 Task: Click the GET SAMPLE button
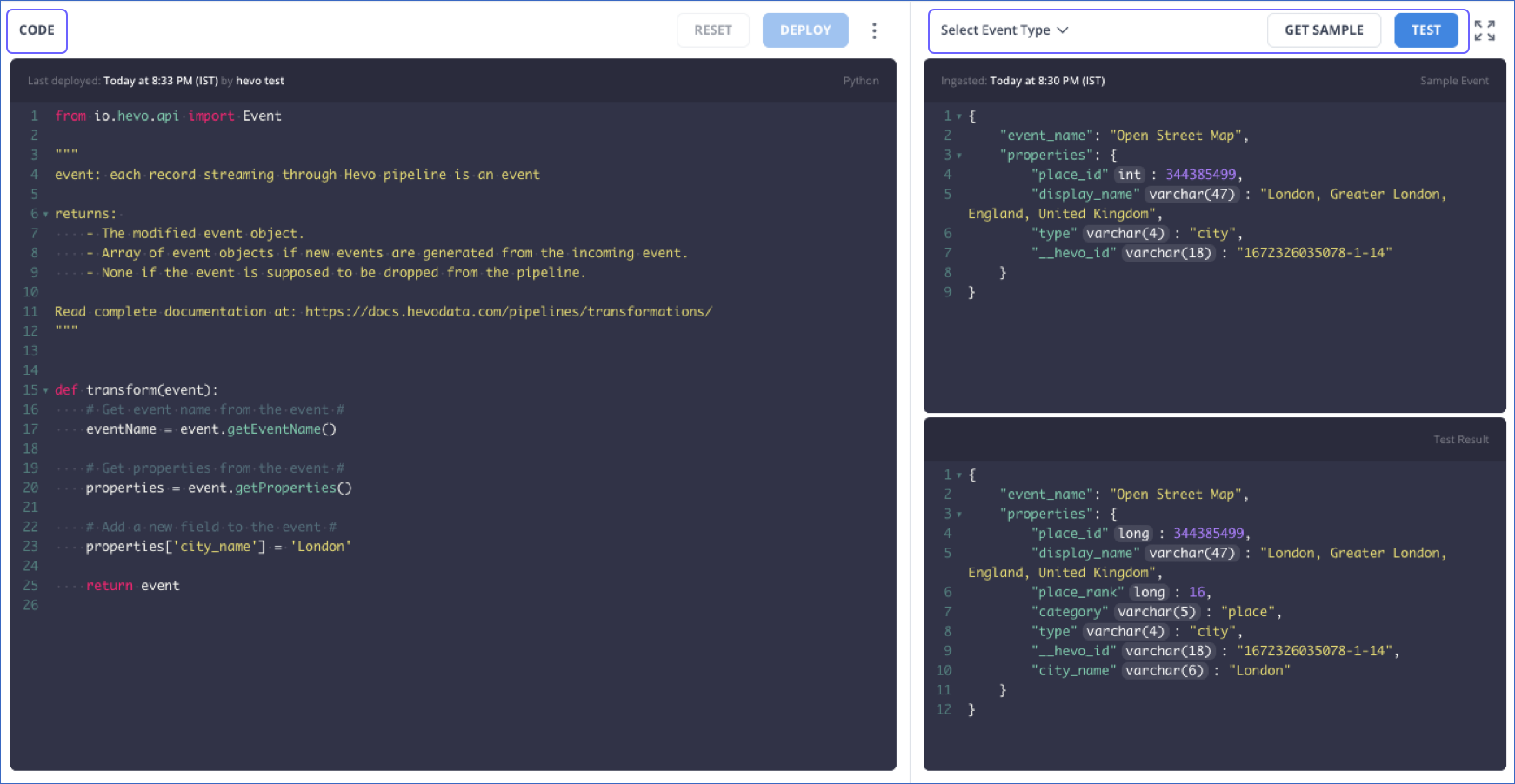coord(1324,30)
